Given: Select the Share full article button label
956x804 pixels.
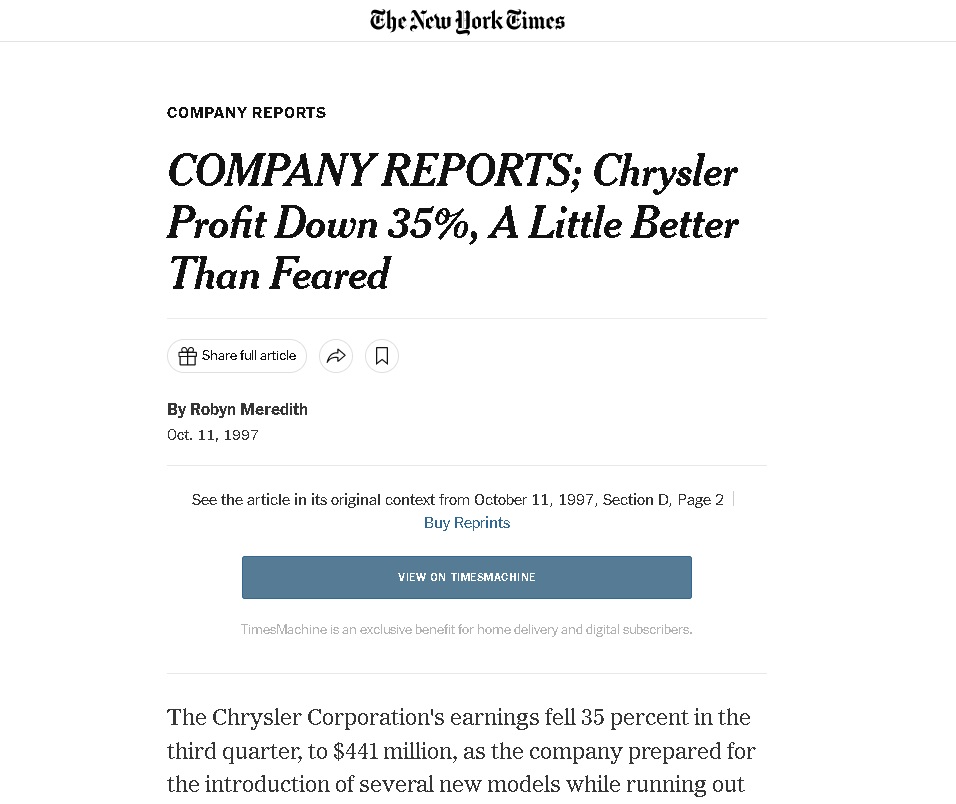Looking at the screenshot, I should [x=249, y=355].
